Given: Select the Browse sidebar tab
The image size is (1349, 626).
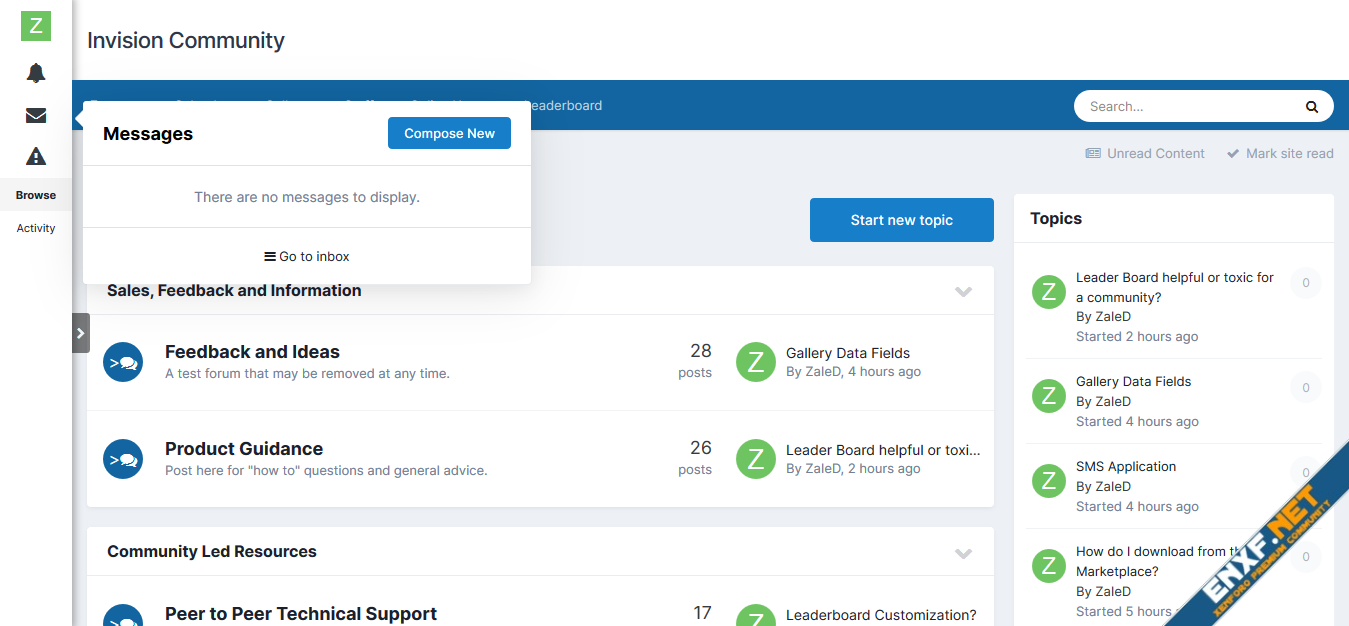Looking at the screenshot, I should tap(36, 195).
